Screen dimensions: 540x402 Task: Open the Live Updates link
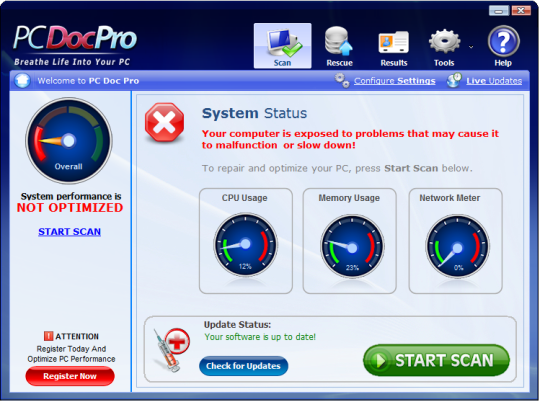(x=494, y=81)
